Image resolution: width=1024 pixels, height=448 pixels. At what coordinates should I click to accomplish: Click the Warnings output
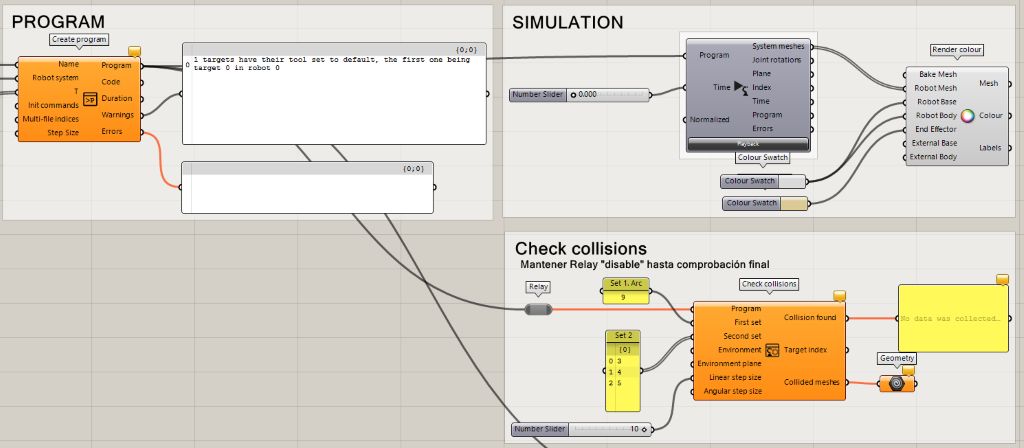118,115
